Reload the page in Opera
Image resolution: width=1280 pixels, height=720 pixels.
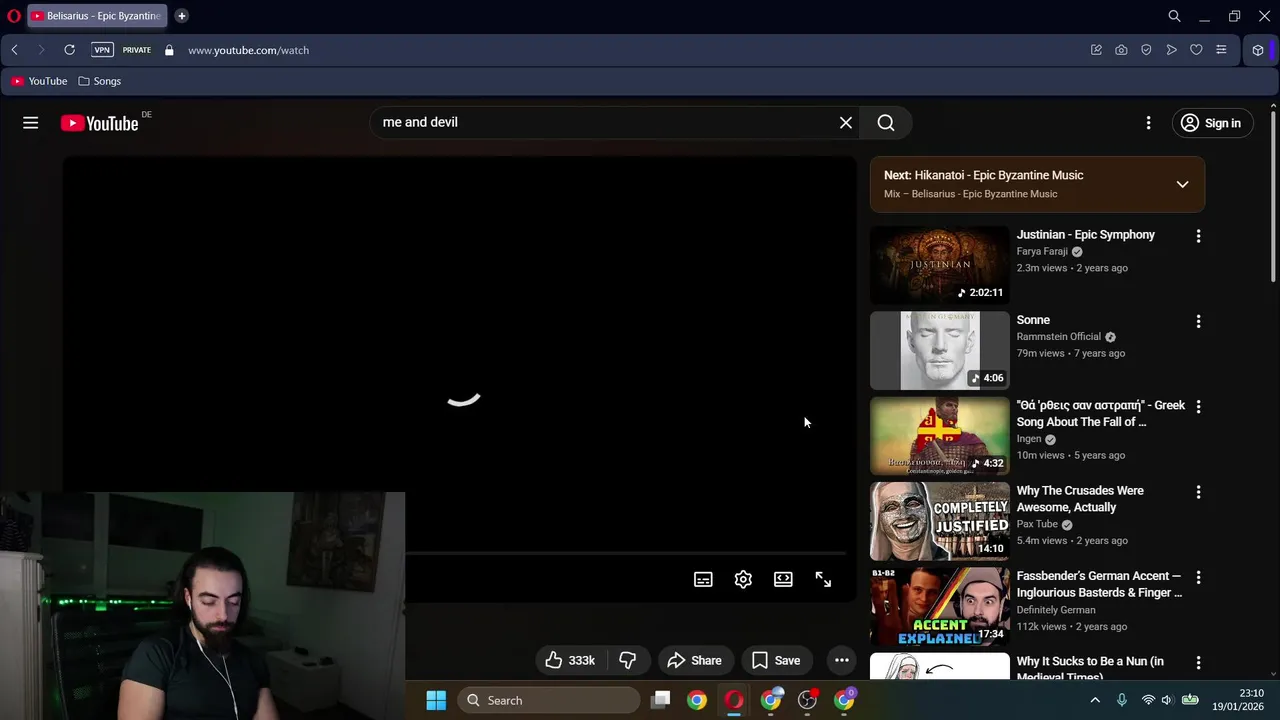69,50
